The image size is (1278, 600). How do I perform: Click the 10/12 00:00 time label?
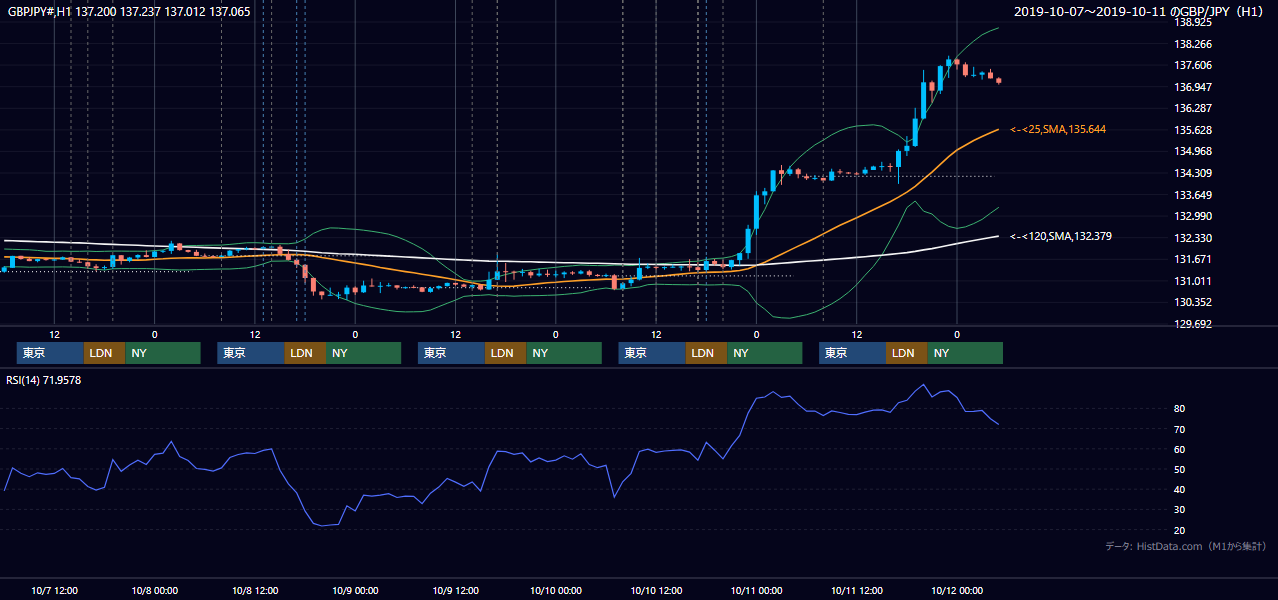click(957, 590)
